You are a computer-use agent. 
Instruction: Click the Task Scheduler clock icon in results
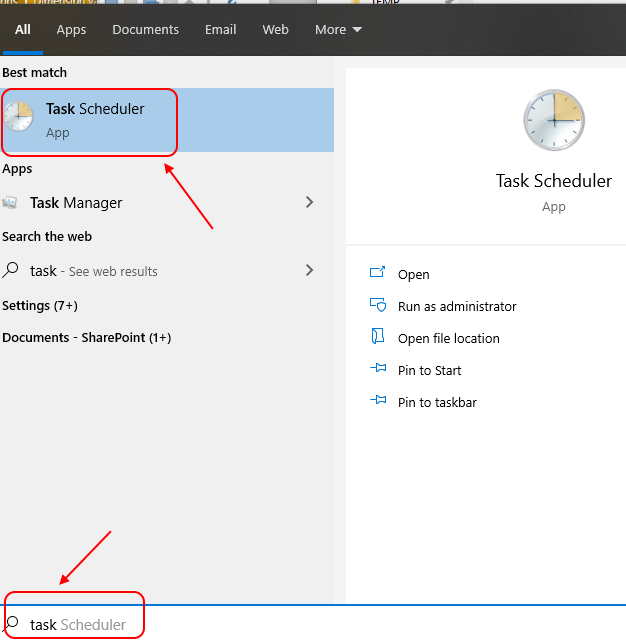pos(18,116)
